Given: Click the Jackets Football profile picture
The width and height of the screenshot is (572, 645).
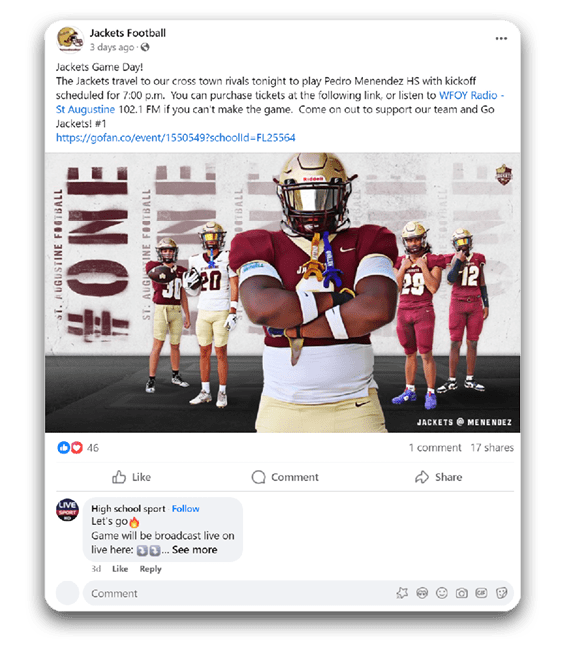Looking at the screenshot, I should [x=70, y=40].
